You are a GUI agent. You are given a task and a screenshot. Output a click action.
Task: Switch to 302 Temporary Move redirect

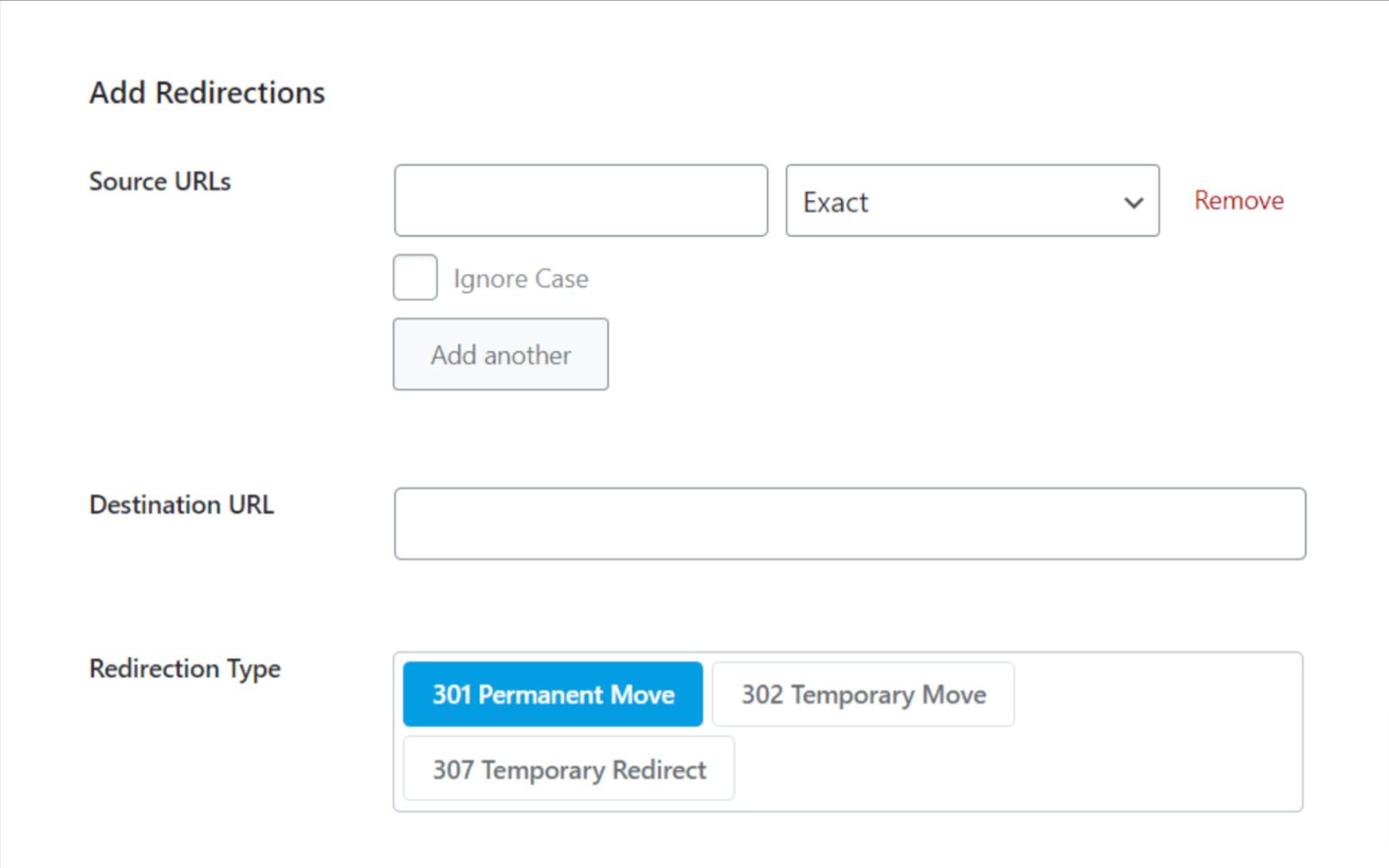(863, 694)
